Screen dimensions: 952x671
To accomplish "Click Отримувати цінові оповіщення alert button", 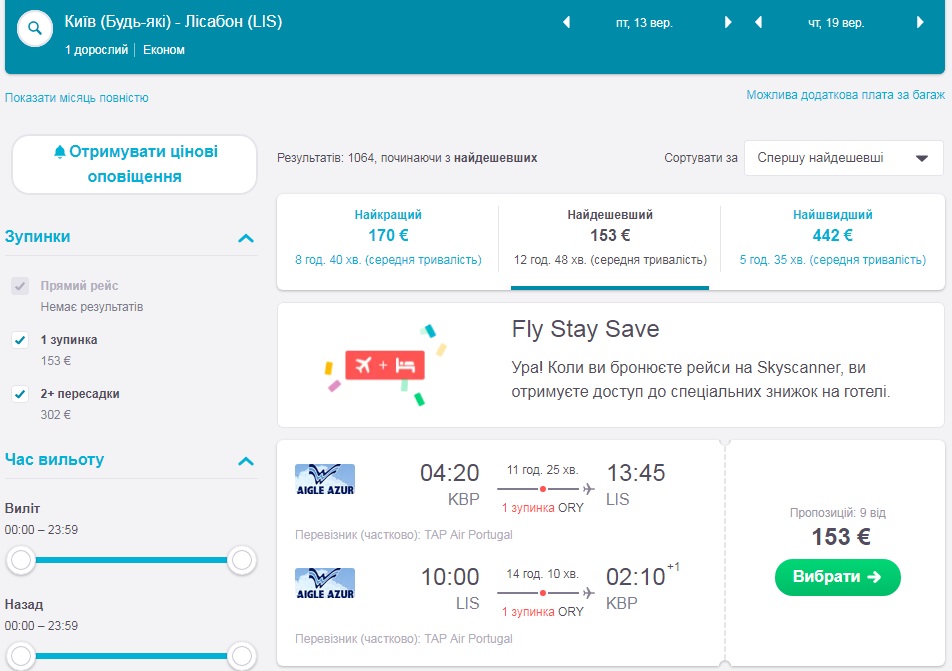I will tap(135, 164).
